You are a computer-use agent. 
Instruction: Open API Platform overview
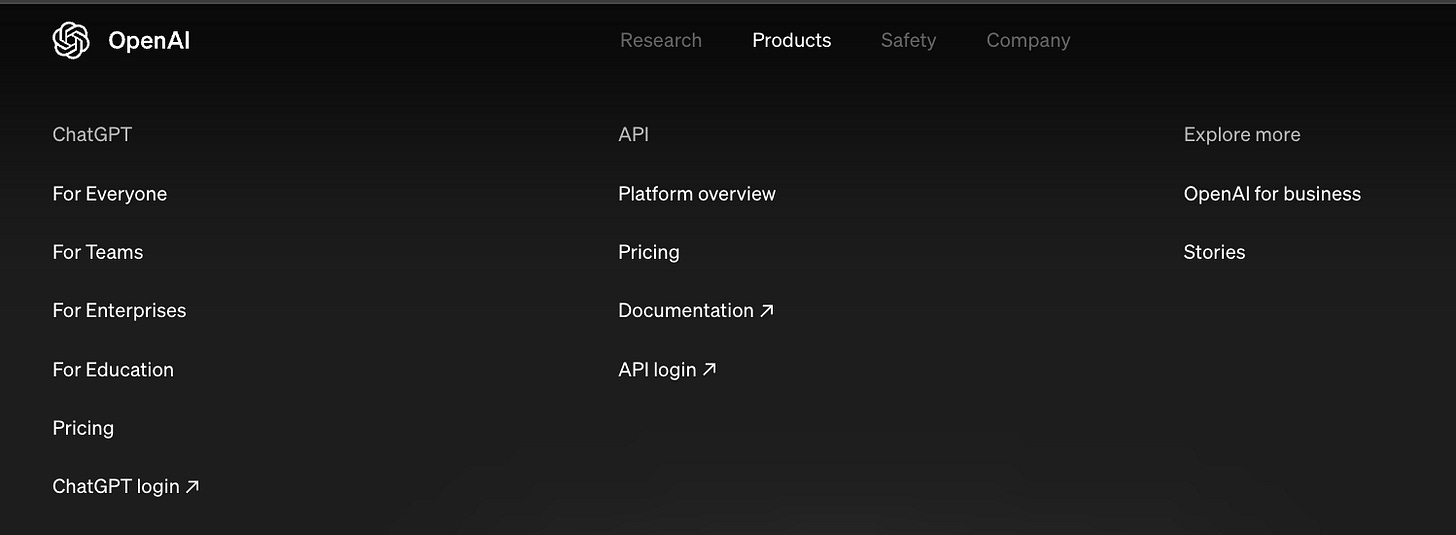(697, 194)
